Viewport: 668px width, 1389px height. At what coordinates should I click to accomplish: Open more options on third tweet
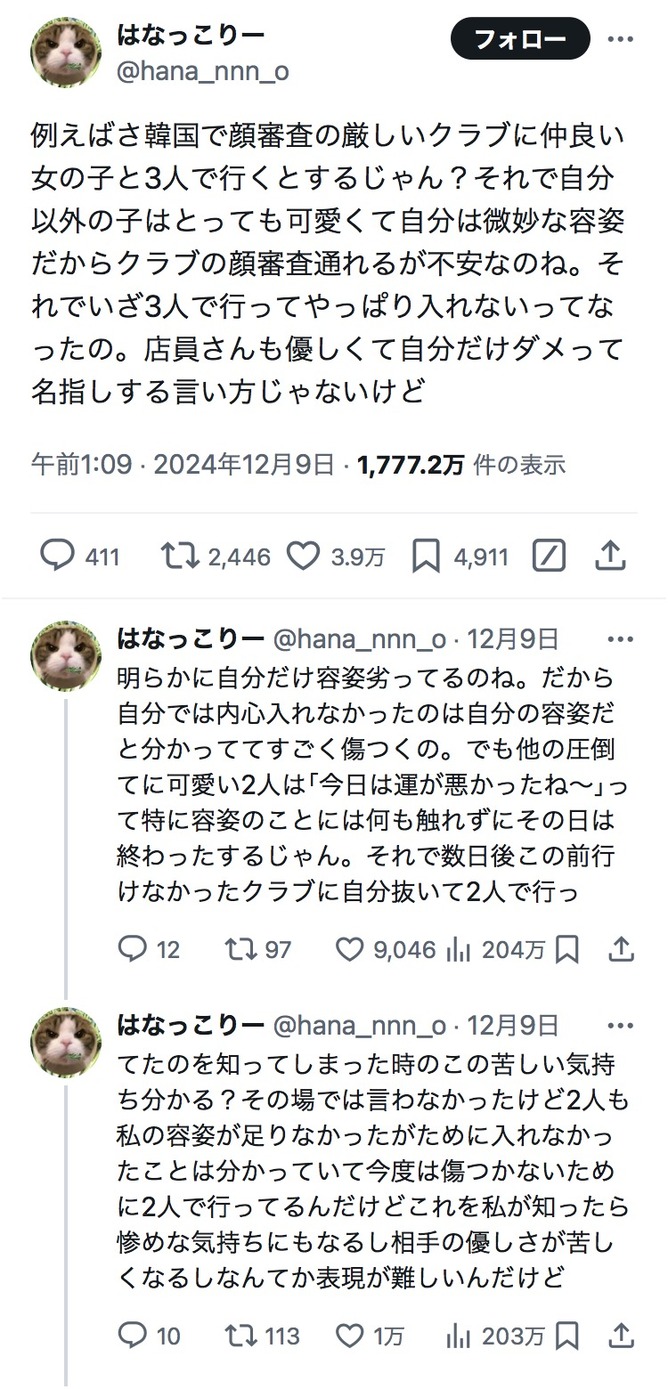point(621,1025)
